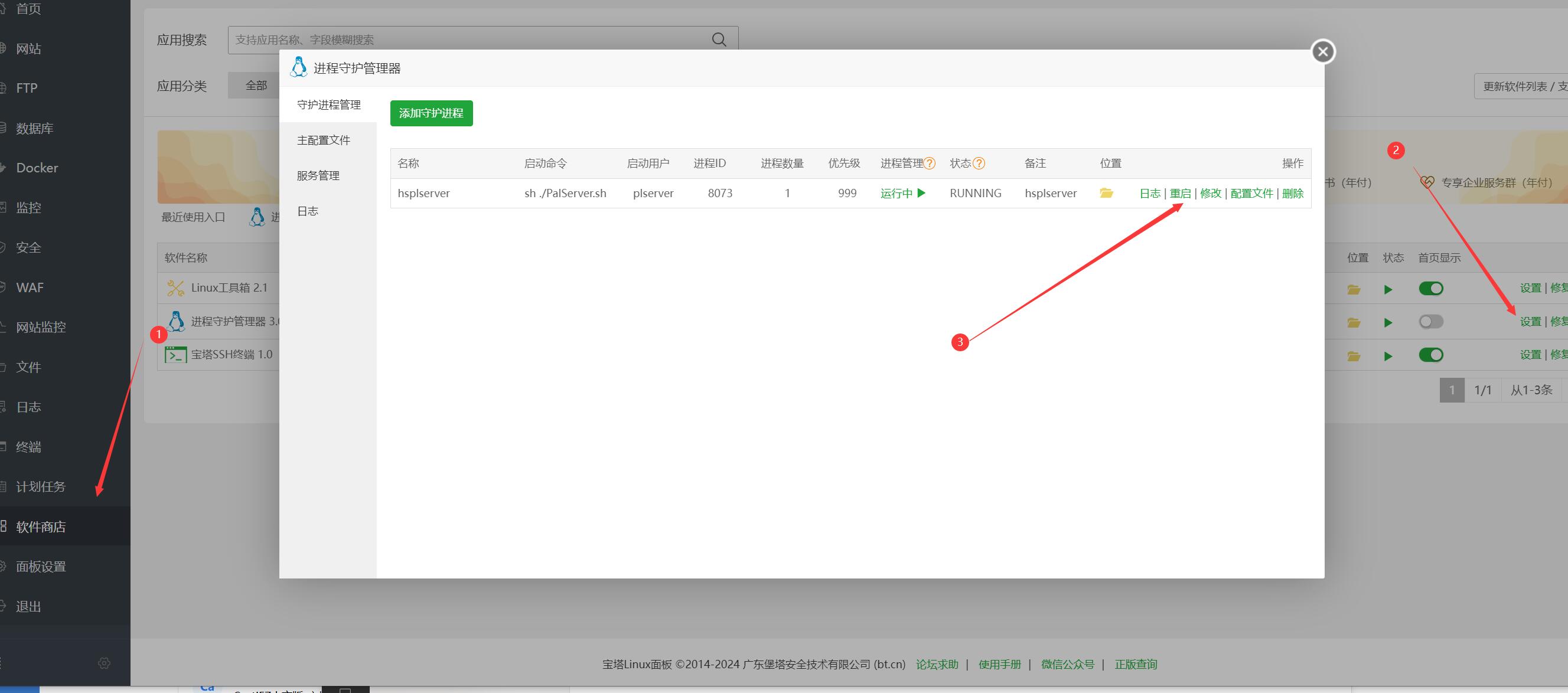The image size is (1568, 693).
Task: Click 运行中 process control for hsplserver
Action: coord(902,193)
